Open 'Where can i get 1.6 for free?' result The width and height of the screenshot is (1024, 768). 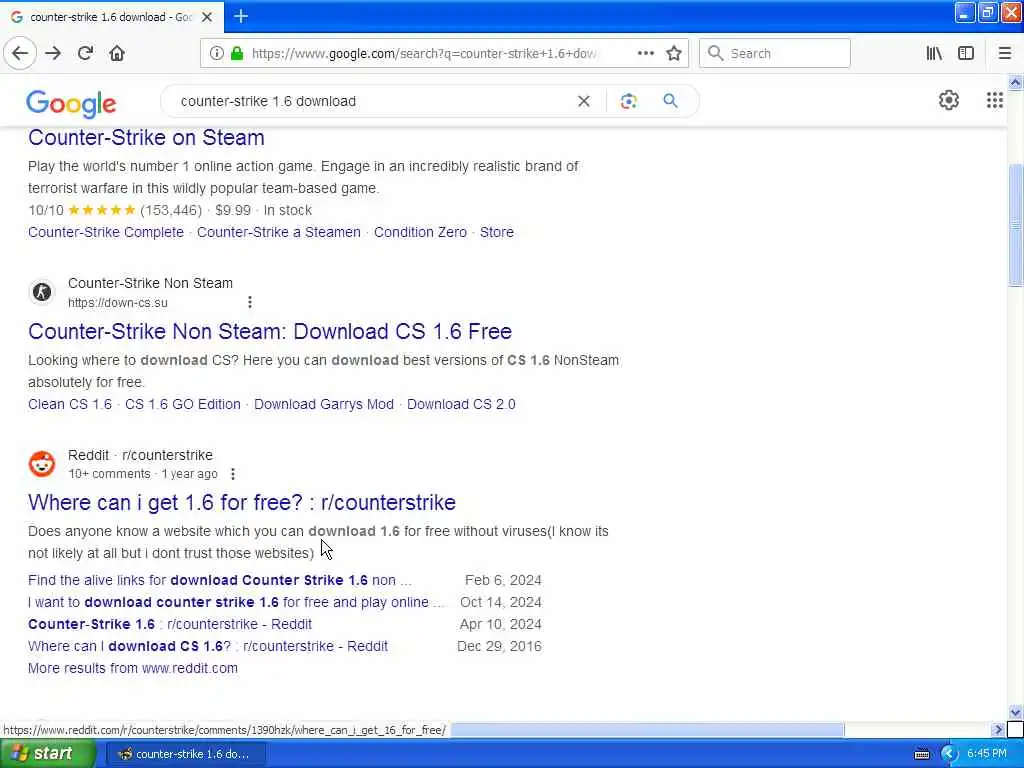click(x=242, y=503)
